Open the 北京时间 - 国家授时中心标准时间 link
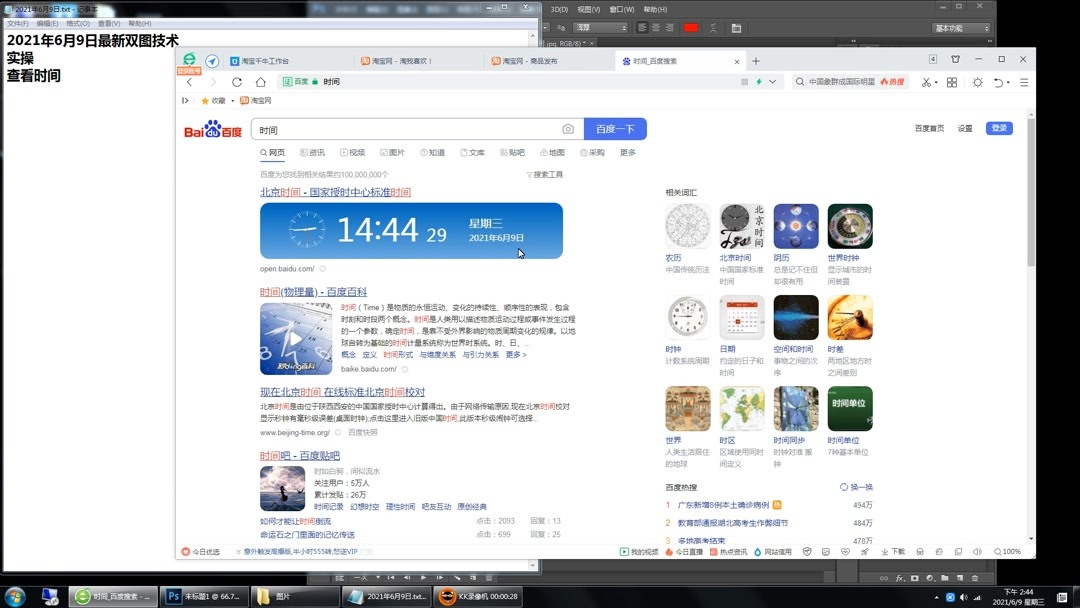This screenshot has height=608, width=1080. pyautogui.click(x=337, y=191)
